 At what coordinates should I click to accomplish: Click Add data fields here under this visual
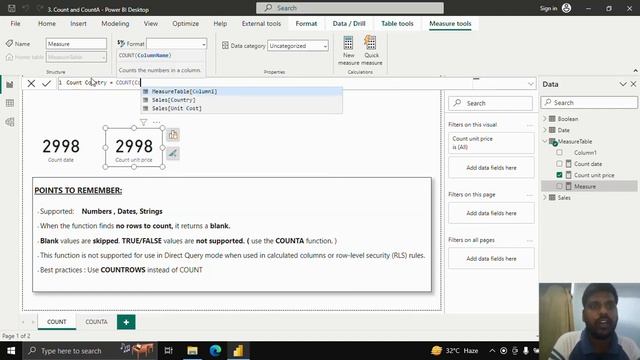pyautogui.click(x=491, y=168)
